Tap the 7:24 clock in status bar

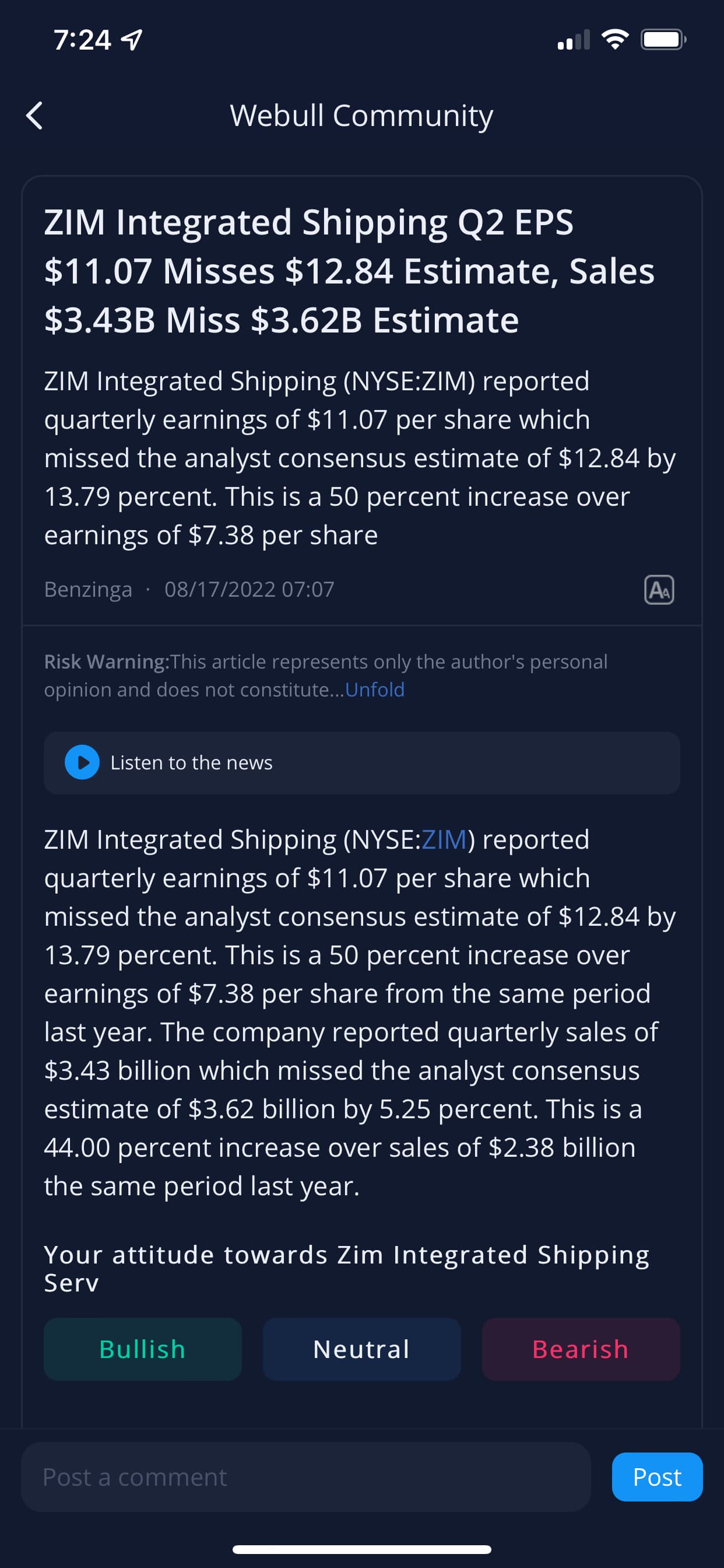point(82,40)
